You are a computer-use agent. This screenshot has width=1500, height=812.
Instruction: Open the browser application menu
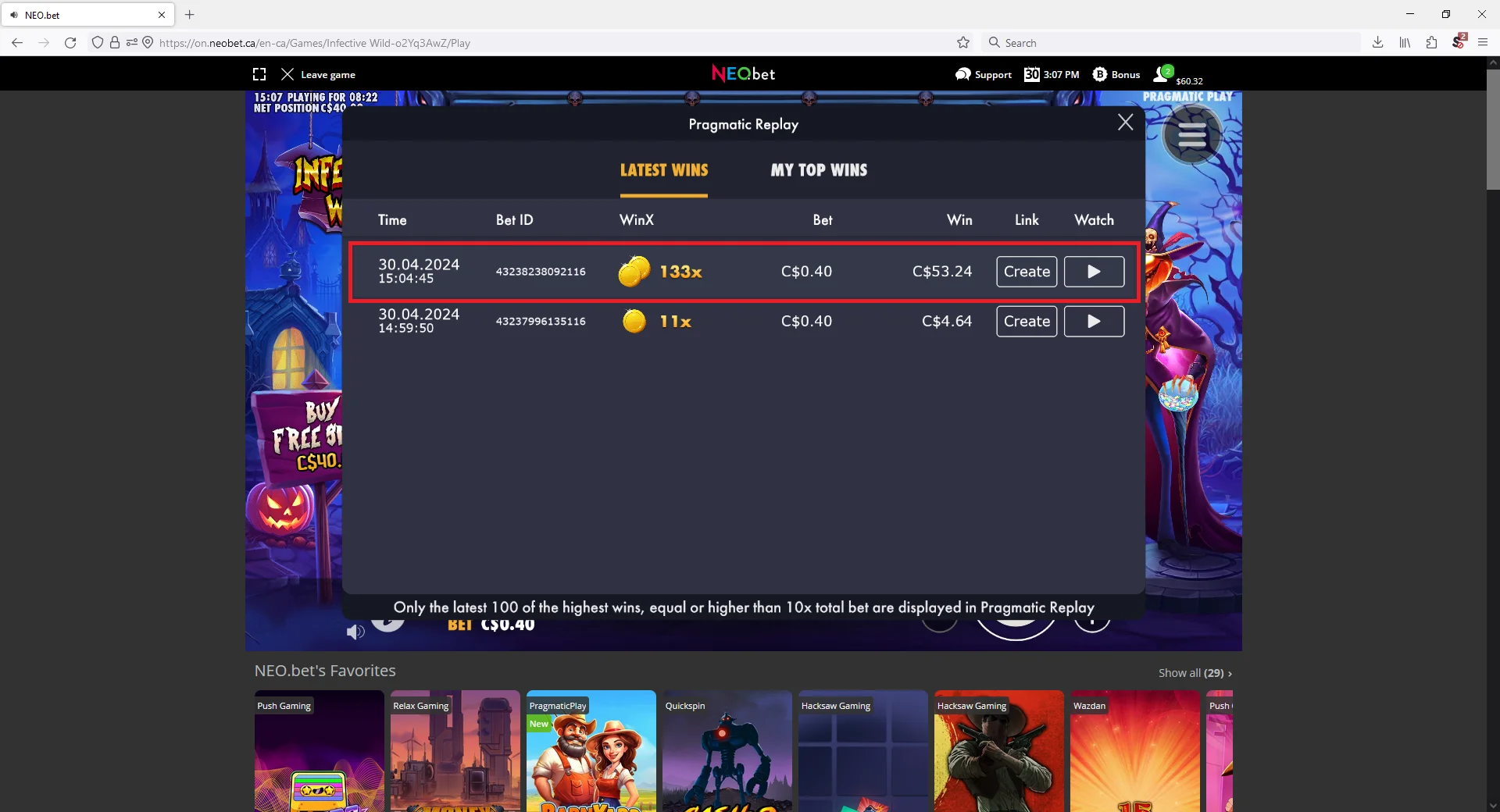1483,43
